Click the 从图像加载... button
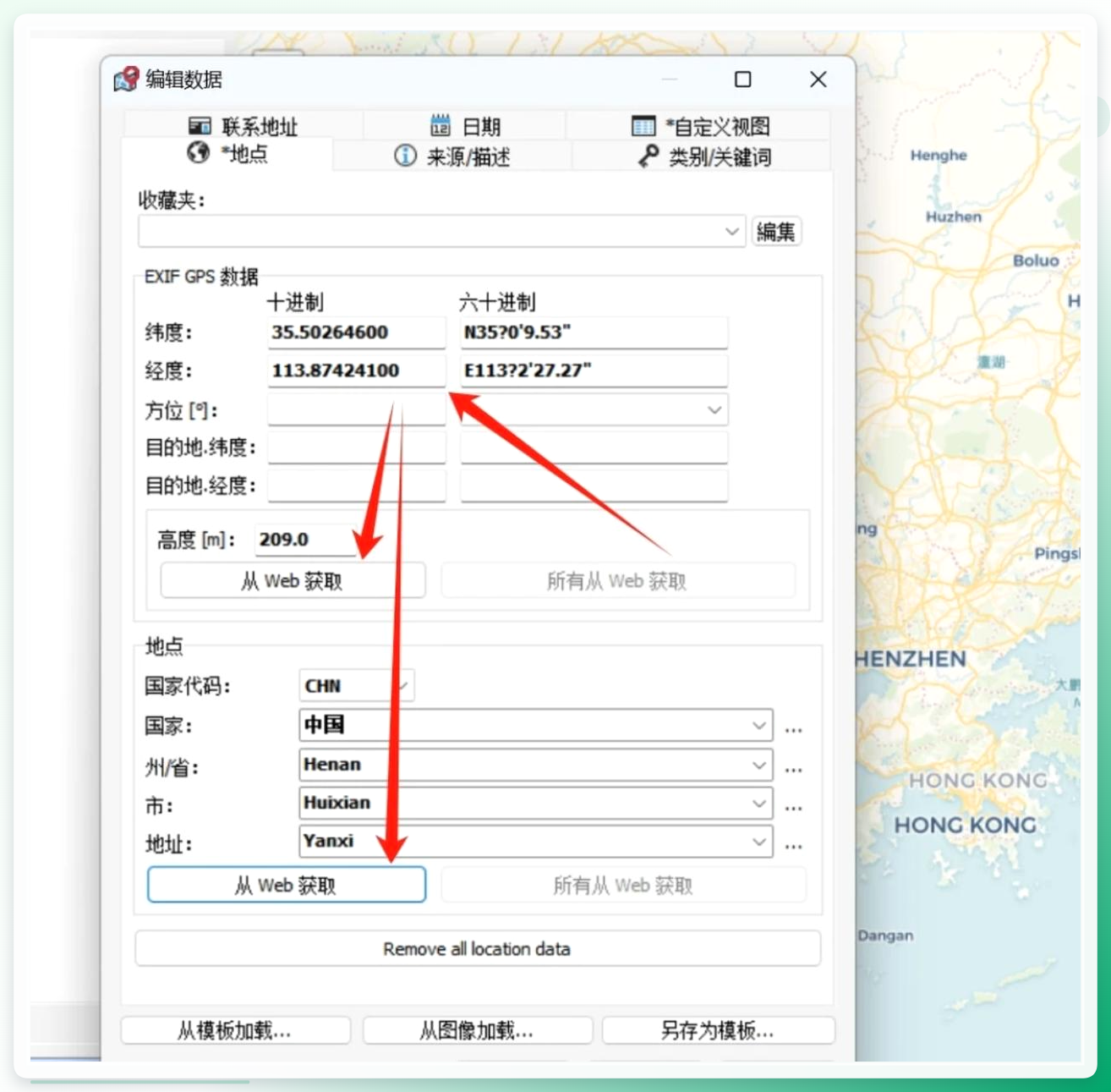 pyautogui.click(x=477, y=1031)
